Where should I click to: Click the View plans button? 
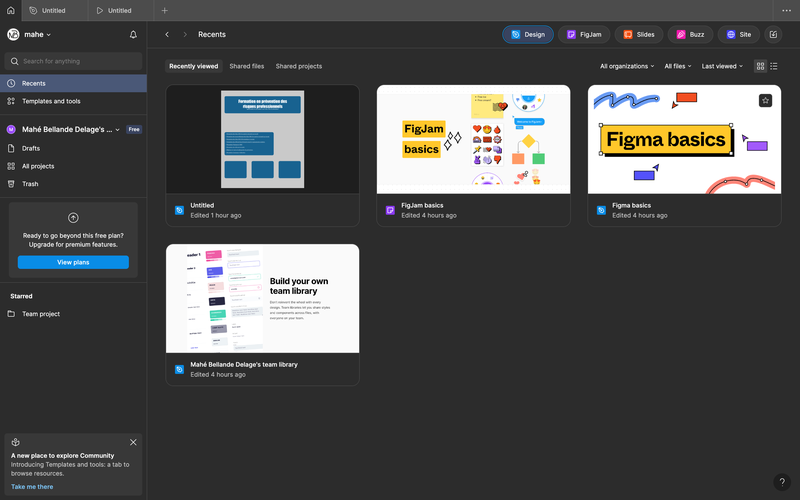point(73,262)
